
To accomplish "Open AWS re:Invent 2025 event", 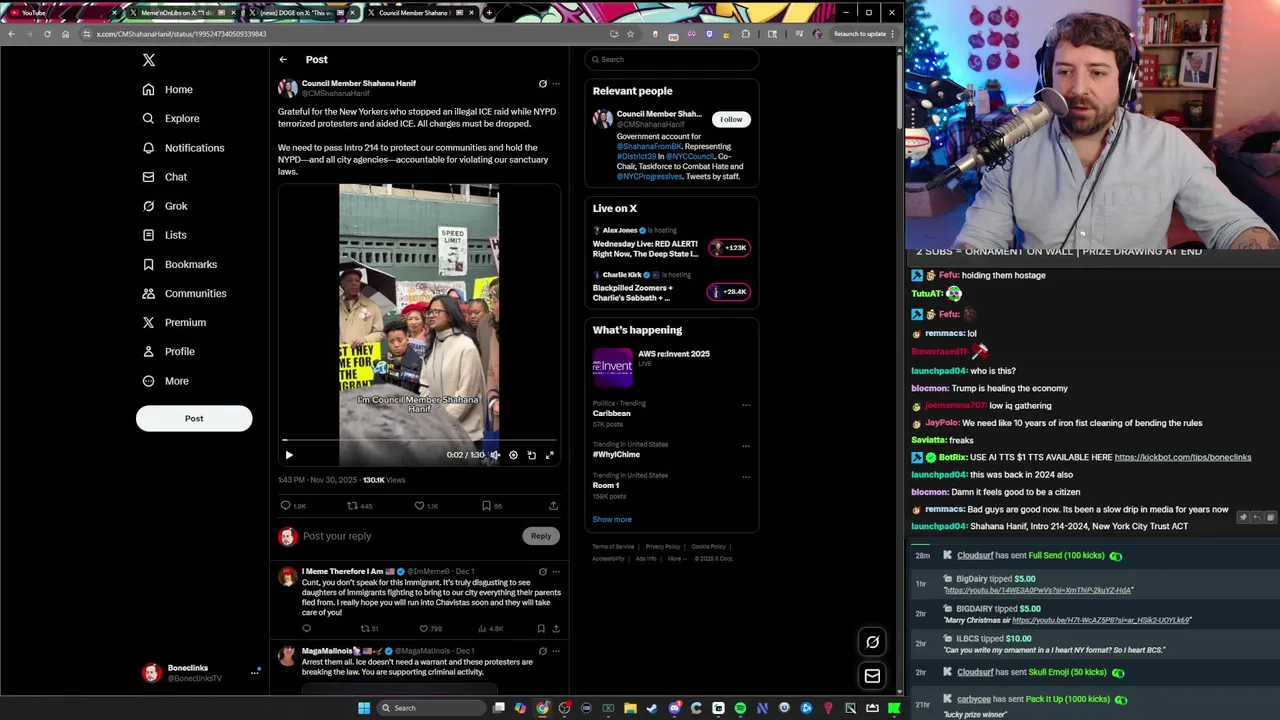I will tap(670, 366).
